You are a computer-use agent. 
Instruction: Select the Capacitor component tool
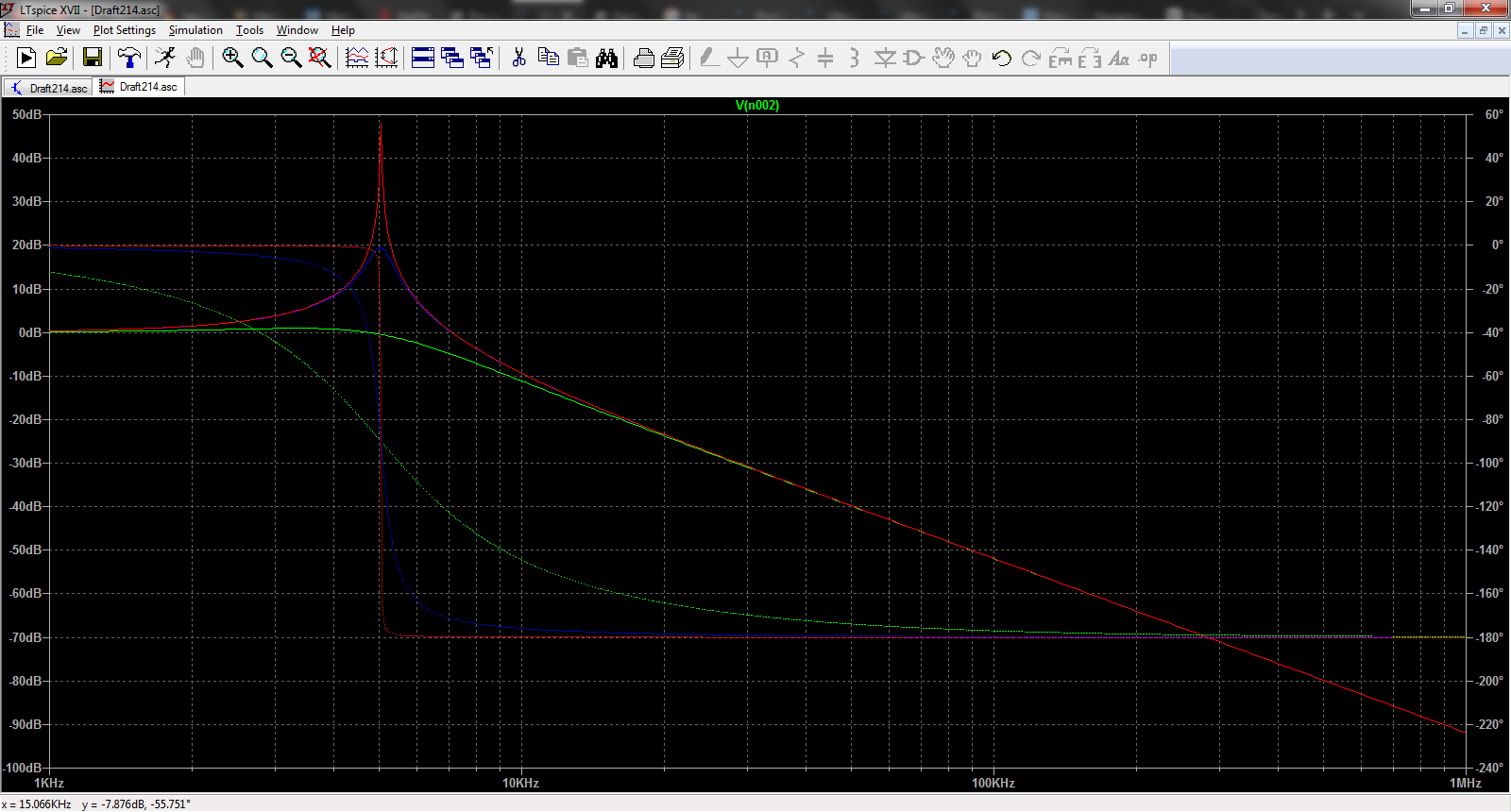tap(825, 58)
